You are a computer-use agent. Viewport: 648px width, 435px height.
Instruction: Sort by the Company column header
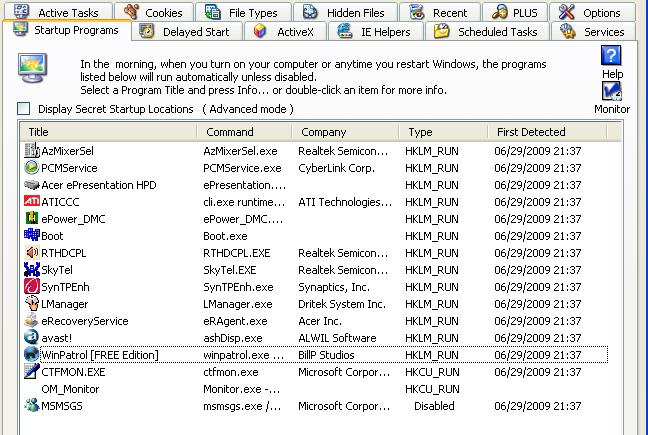(345, 132)
